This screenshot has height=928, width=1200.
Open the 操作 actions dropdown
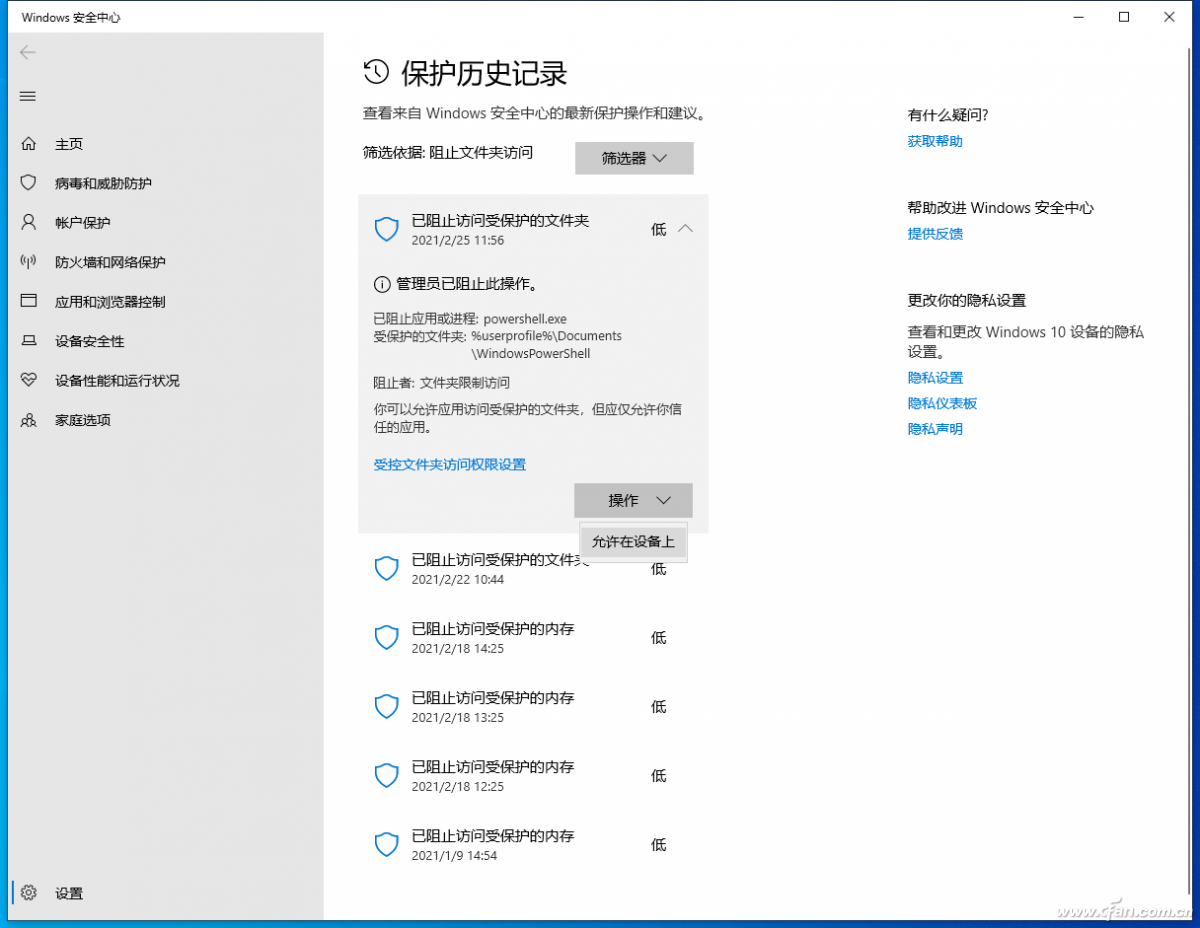pos(634,500)
